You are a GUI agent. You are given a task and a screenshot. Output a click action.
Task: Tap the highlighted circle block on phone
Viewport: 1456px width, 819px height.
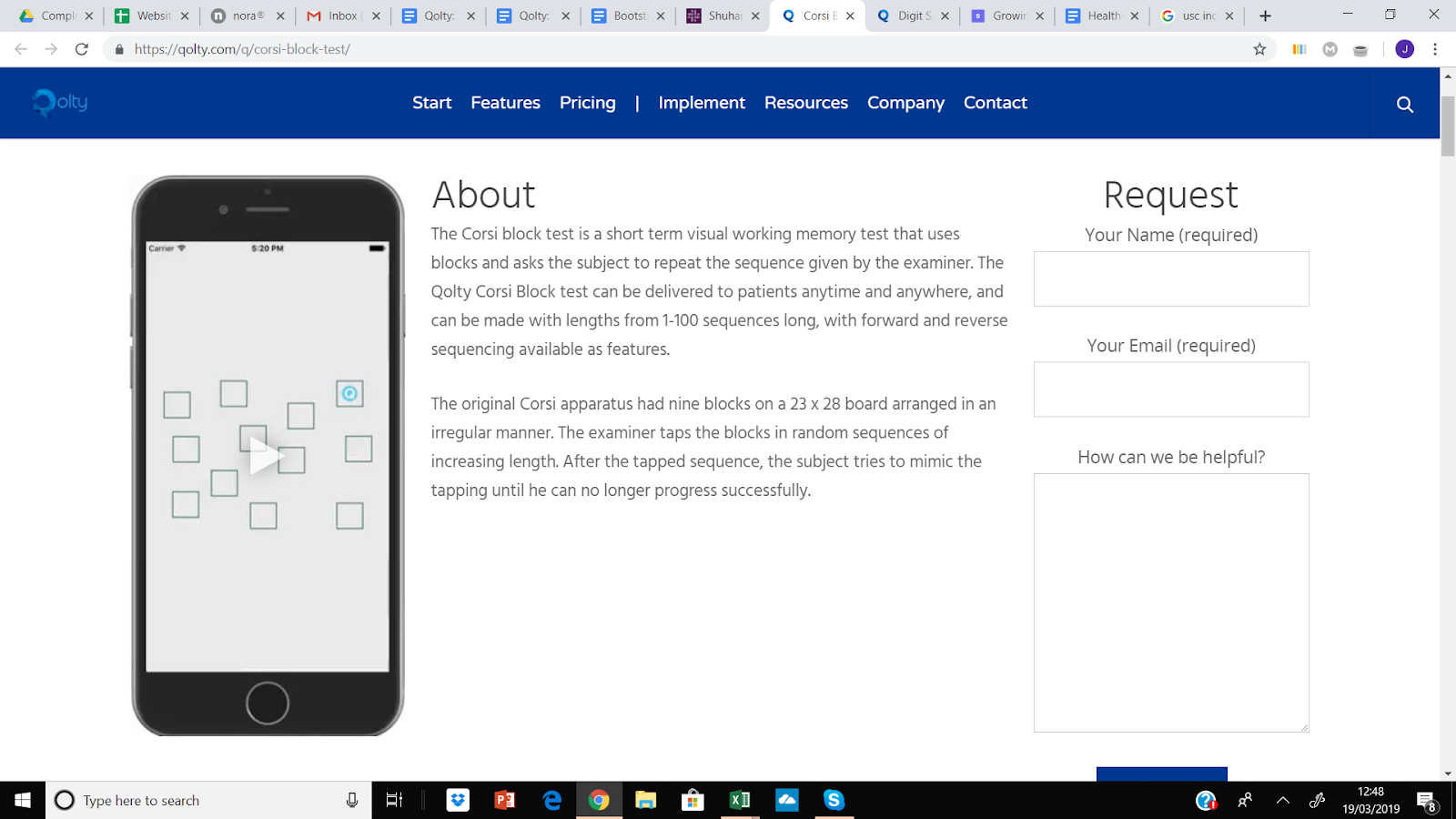[349, 393]
